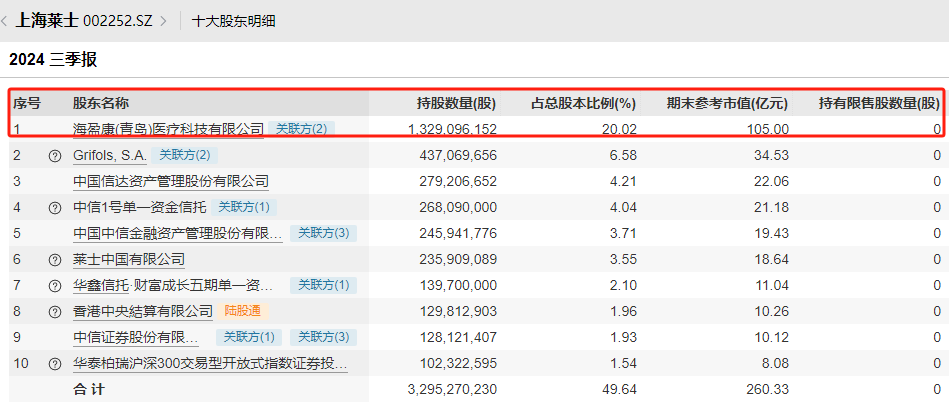Click 关联方(2) tag next to 海盈康
Viewport: 949px width, 403px height.
point(301,129)
